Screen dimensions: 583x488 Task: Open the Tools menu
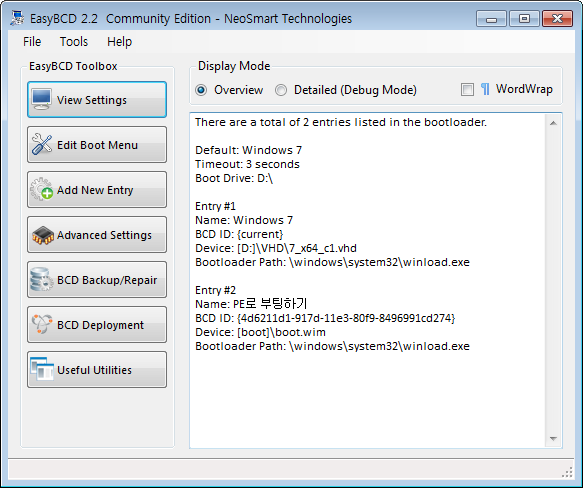pos(74,42)
